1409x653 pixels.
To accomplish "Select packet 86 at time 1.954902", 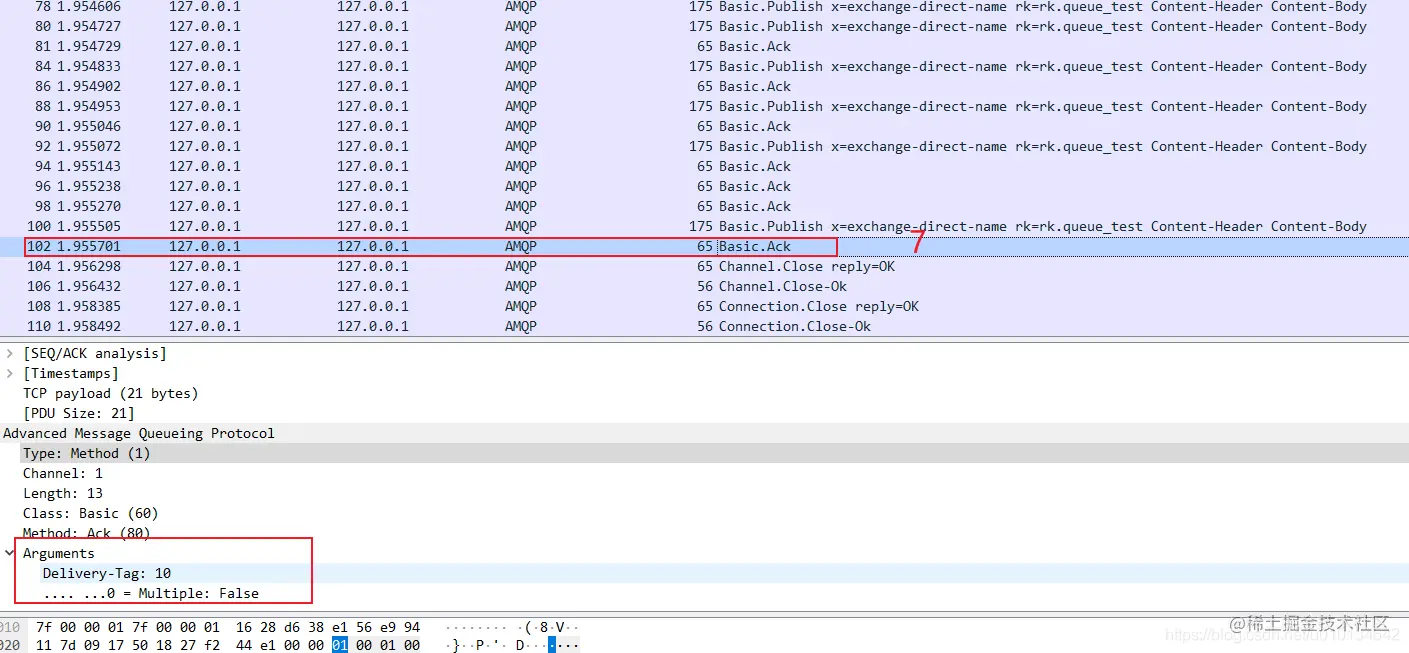I will (704, 86).
